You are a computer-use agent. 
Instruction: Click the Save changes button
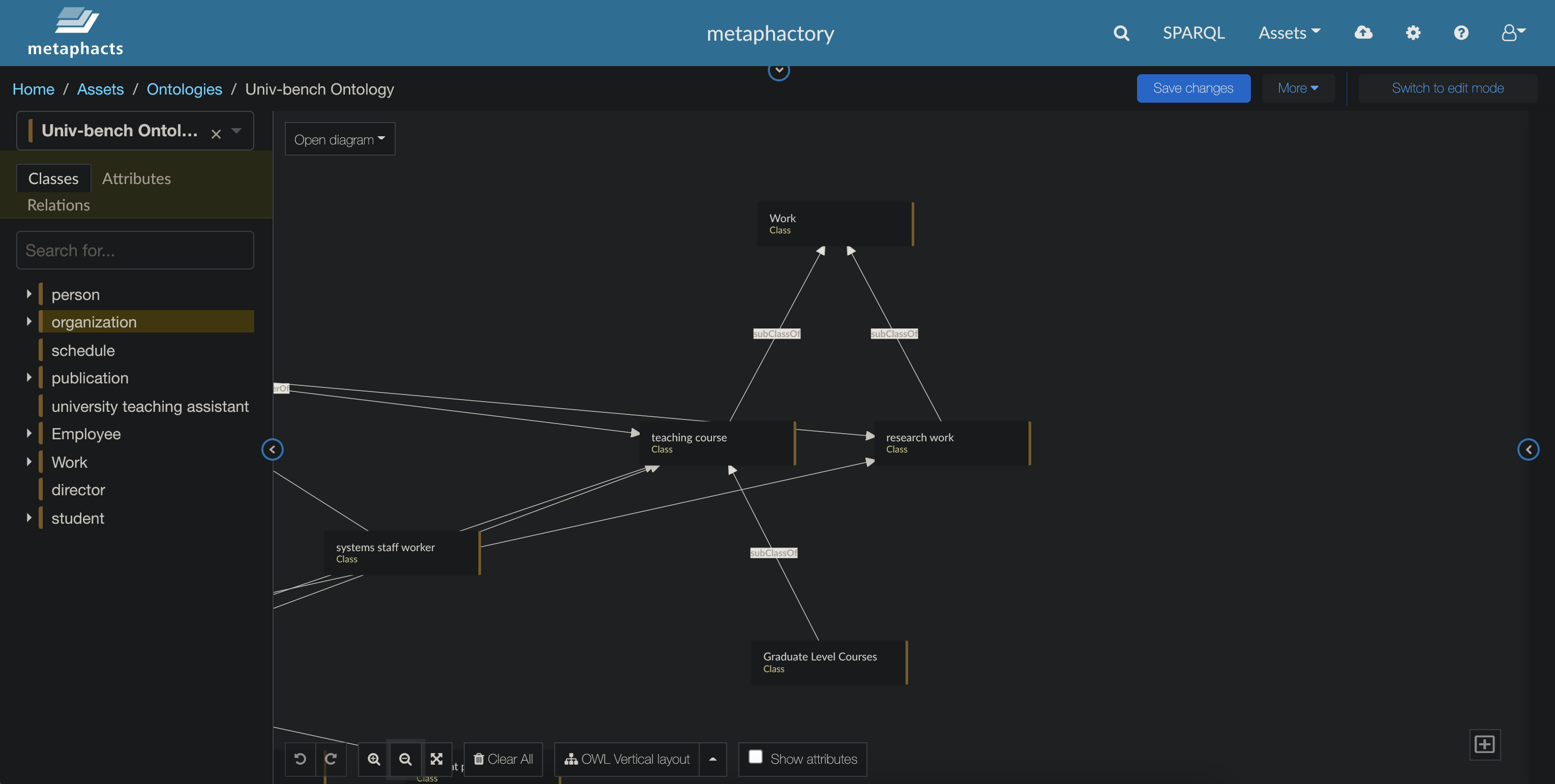pyautogui.click(x=1193, y=88)
